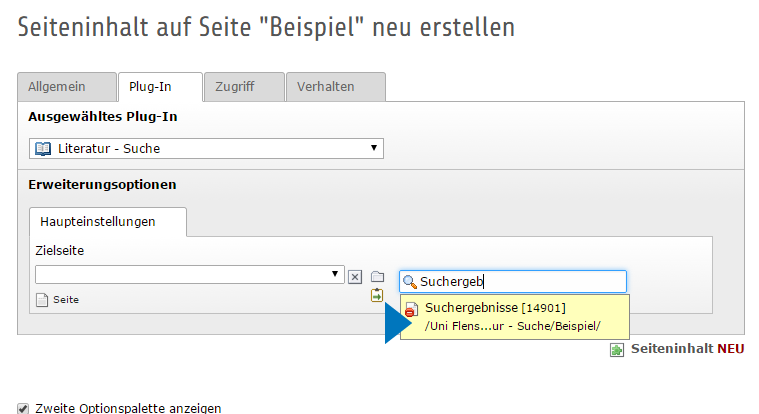This screenshot has width=759, height=414.
Task: Click the Seite page document icon
Action: point(42,299)
